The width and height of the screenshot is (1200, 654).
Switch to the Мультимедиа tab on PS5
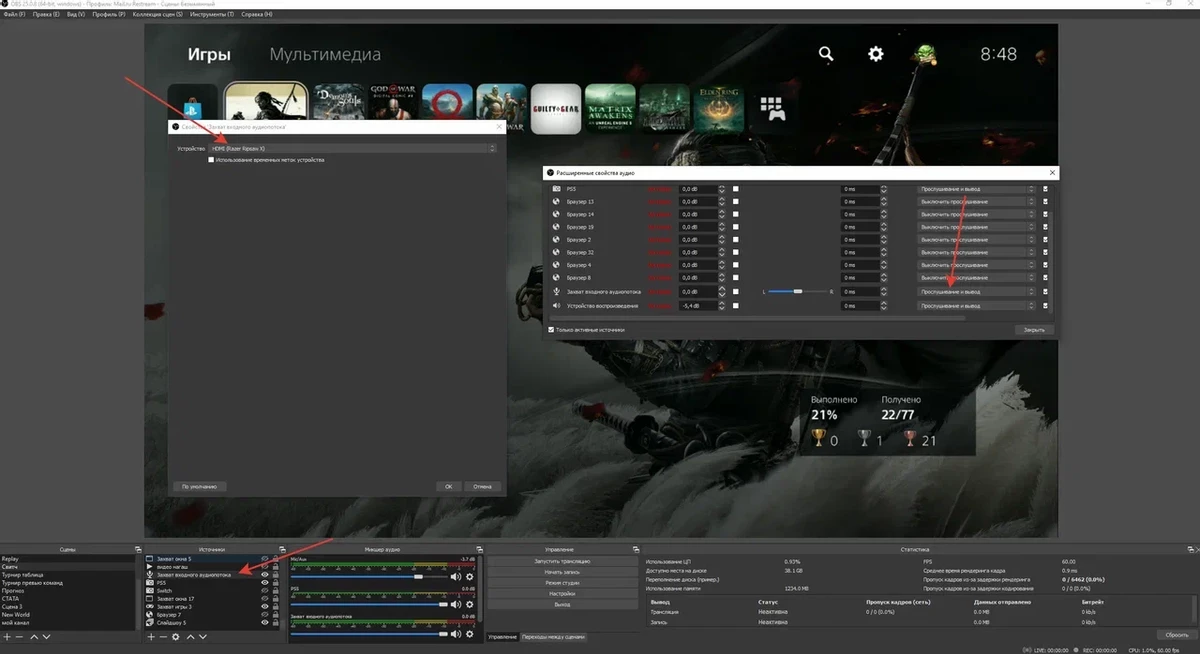pyautogui.click(x=325, y=54)
